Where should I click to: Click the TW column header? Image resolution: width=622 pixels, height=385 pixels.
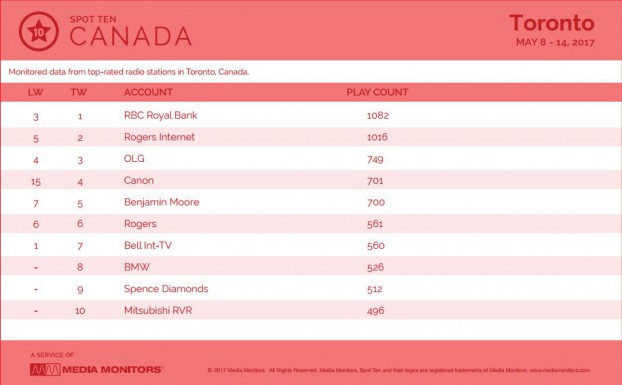pyautogui.click(x=79, y=92)
